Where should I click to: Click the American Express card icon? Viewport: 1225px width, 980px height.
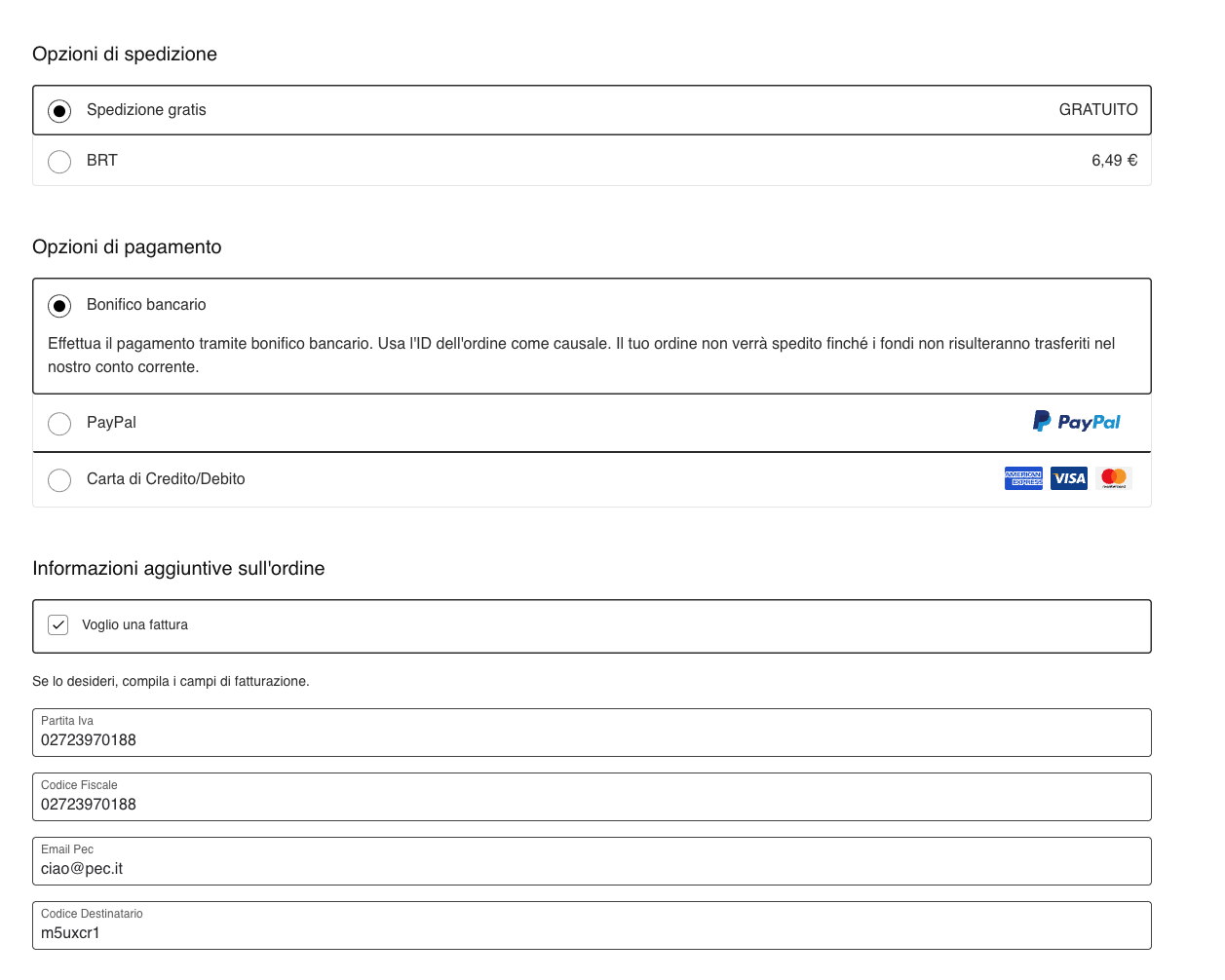pyautogui.click(x=1023, y=478)
